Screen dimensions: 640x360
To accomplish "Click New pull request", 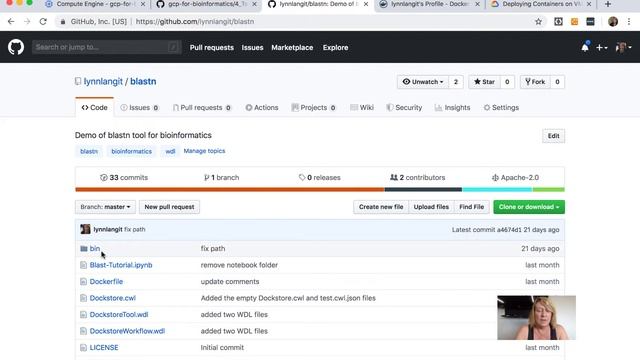I will tap(169, 207).
